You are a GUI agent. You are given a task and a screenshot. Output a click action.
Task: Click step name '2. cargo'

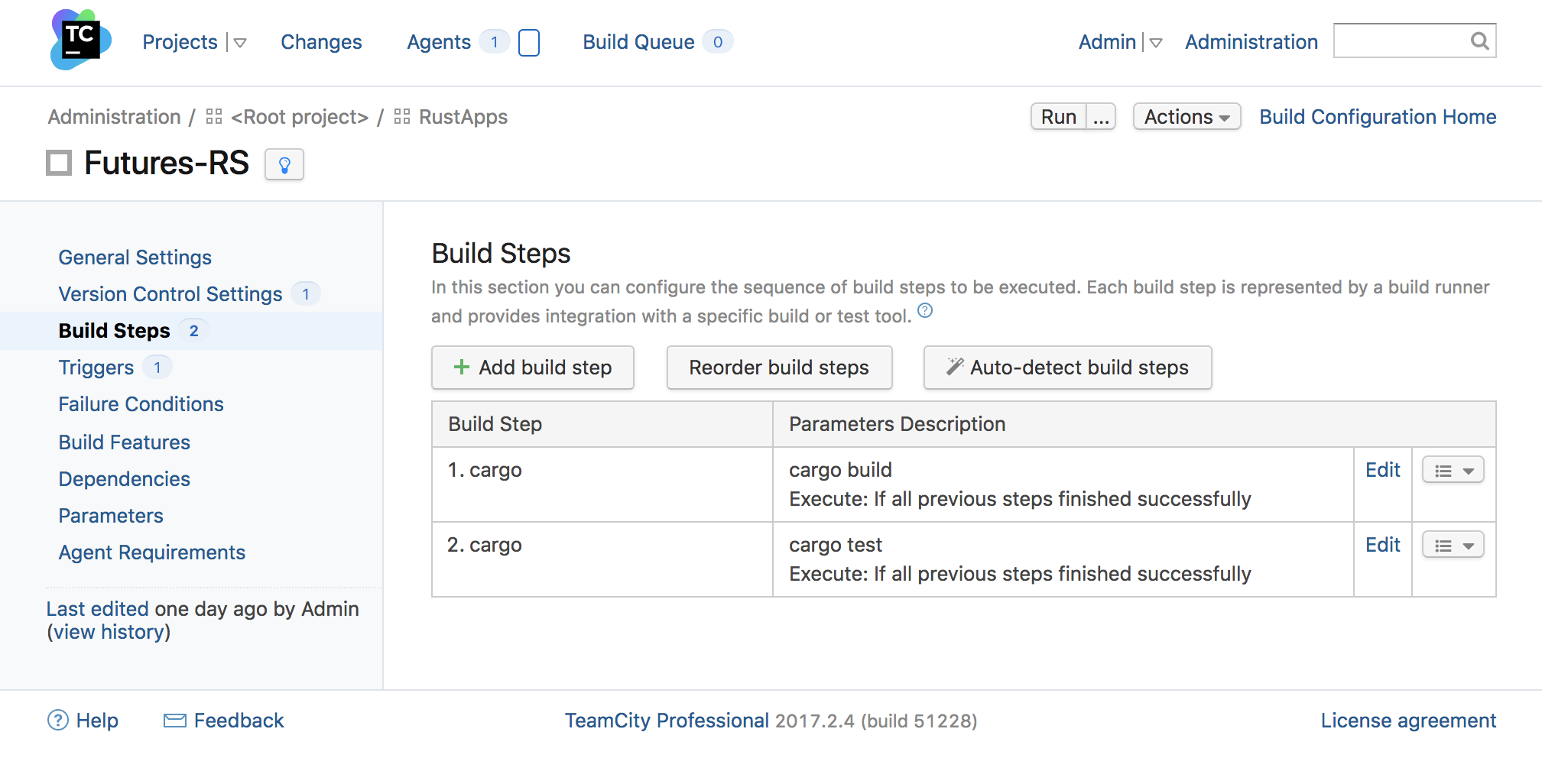pos(485,545)
